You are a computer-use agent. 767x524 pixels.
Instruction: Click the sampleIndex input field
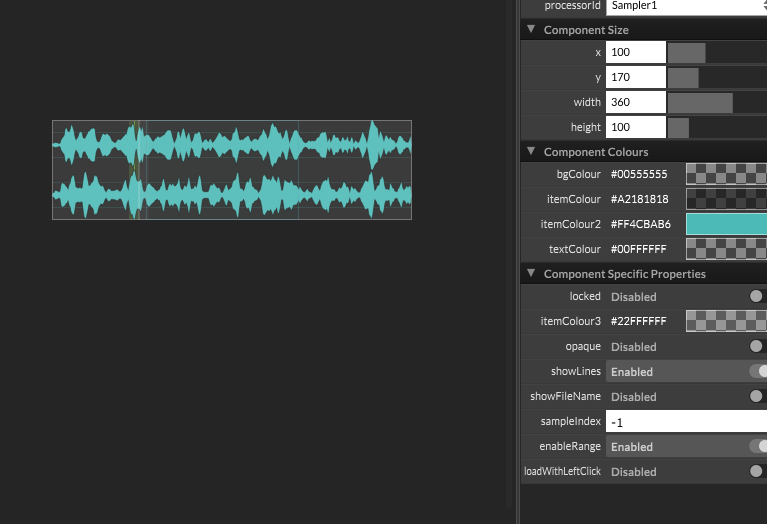tap(686, 422)
